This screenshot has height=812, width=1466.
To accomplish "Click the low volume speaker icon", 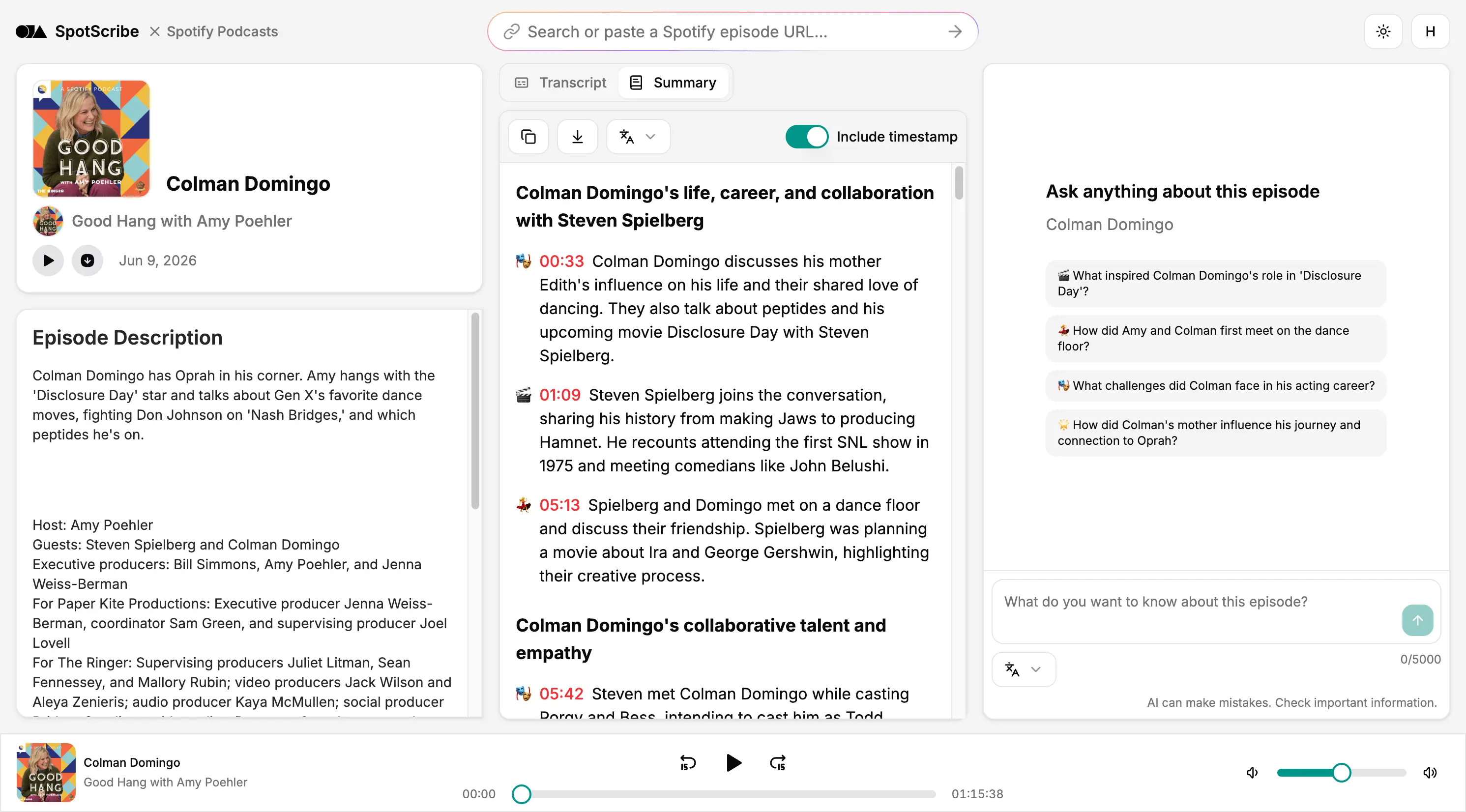I will [1252, 773].
